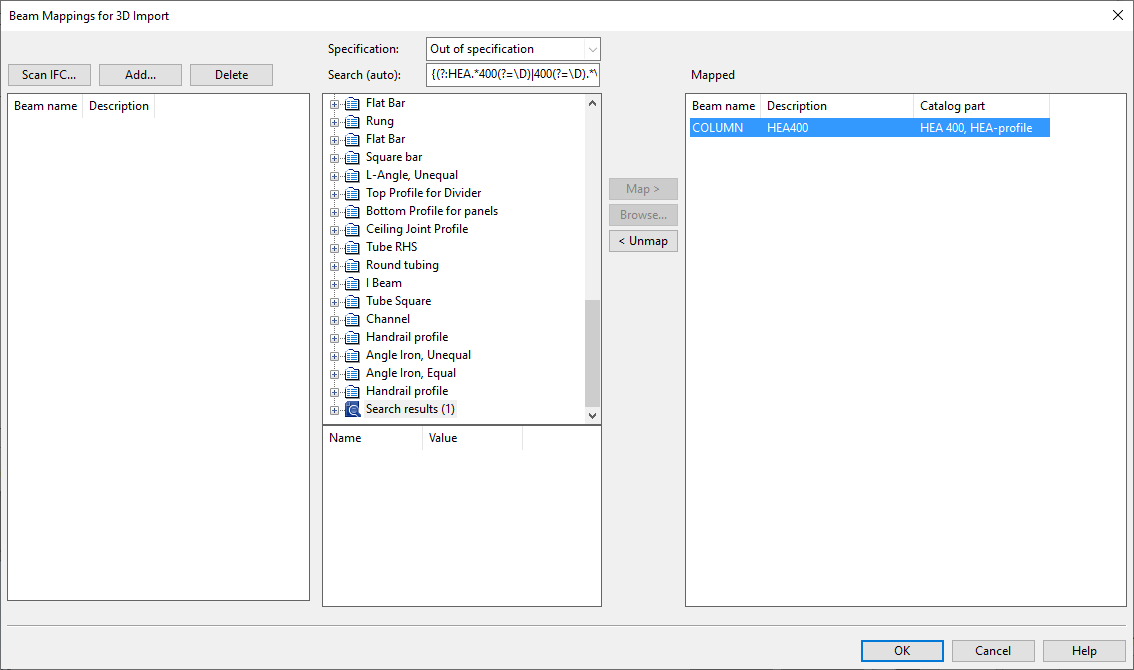Click the Rung catalog icon
Viewport: 1134px width, 670px height.
(352, 121)
